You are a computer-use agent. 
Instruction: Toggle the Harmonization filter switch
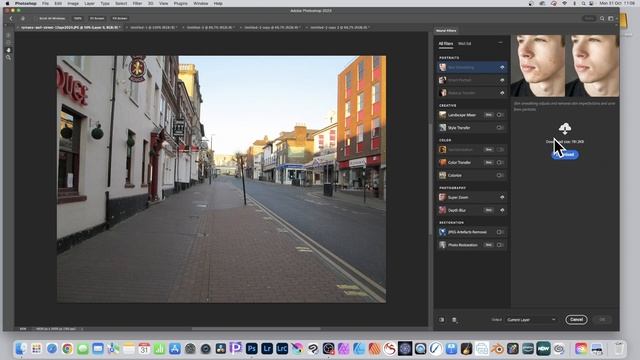tap(500, 150)
